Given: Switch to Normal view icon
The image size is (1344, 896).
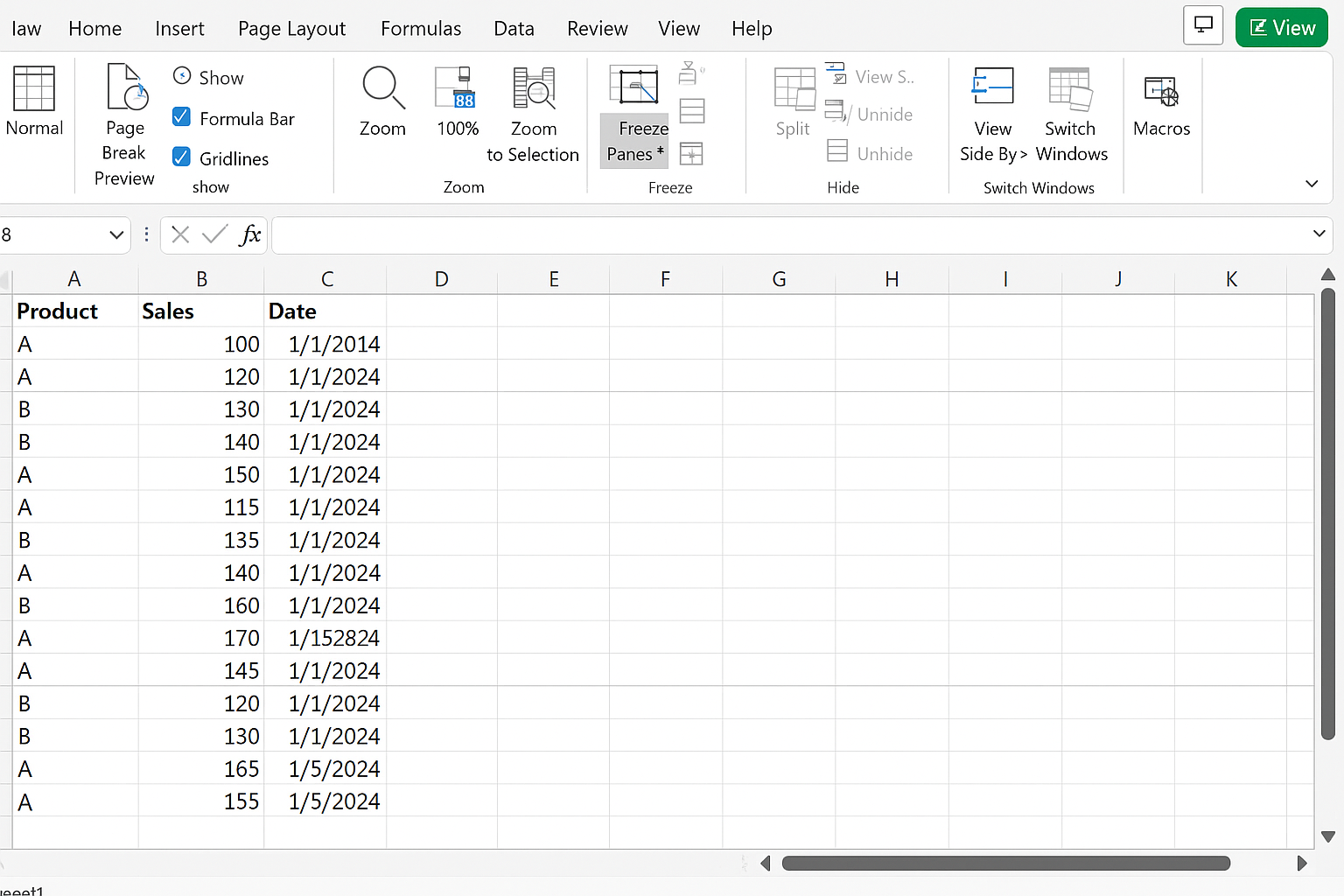Looking at the screenshot, I should tap(34, 88).
